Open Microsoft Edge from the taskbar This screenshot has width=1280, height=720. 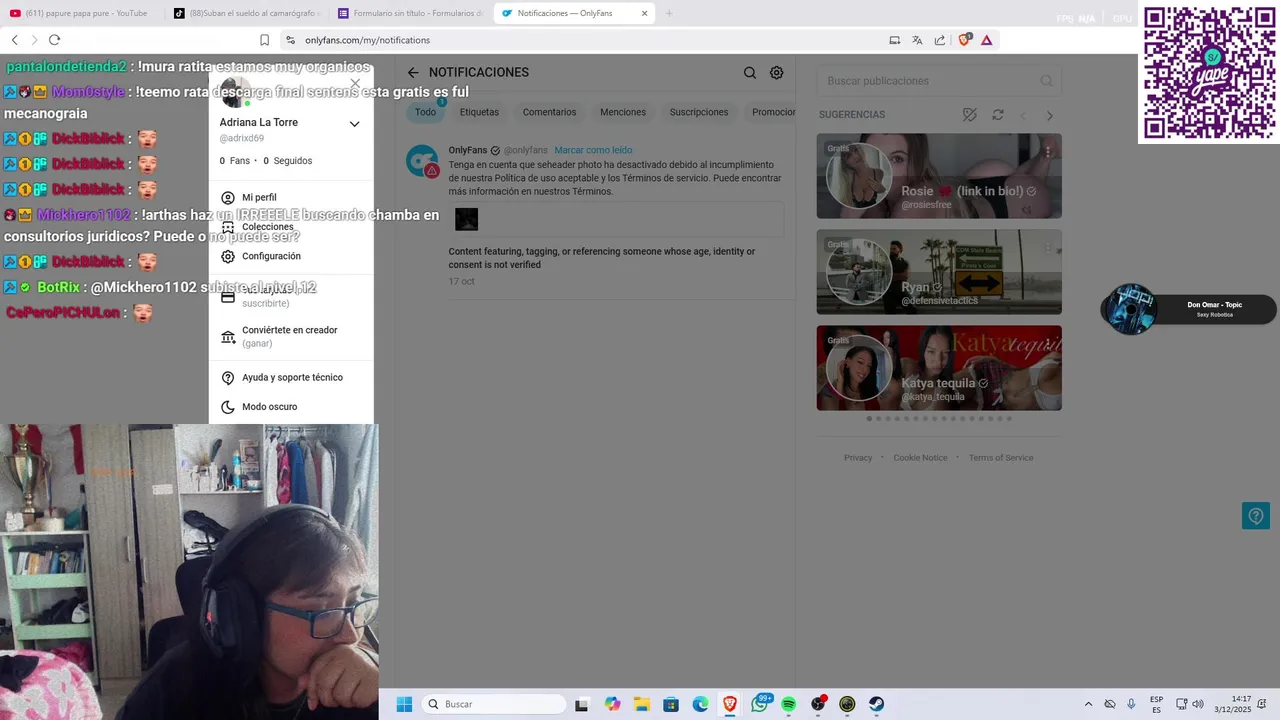[x=701, y=704]
